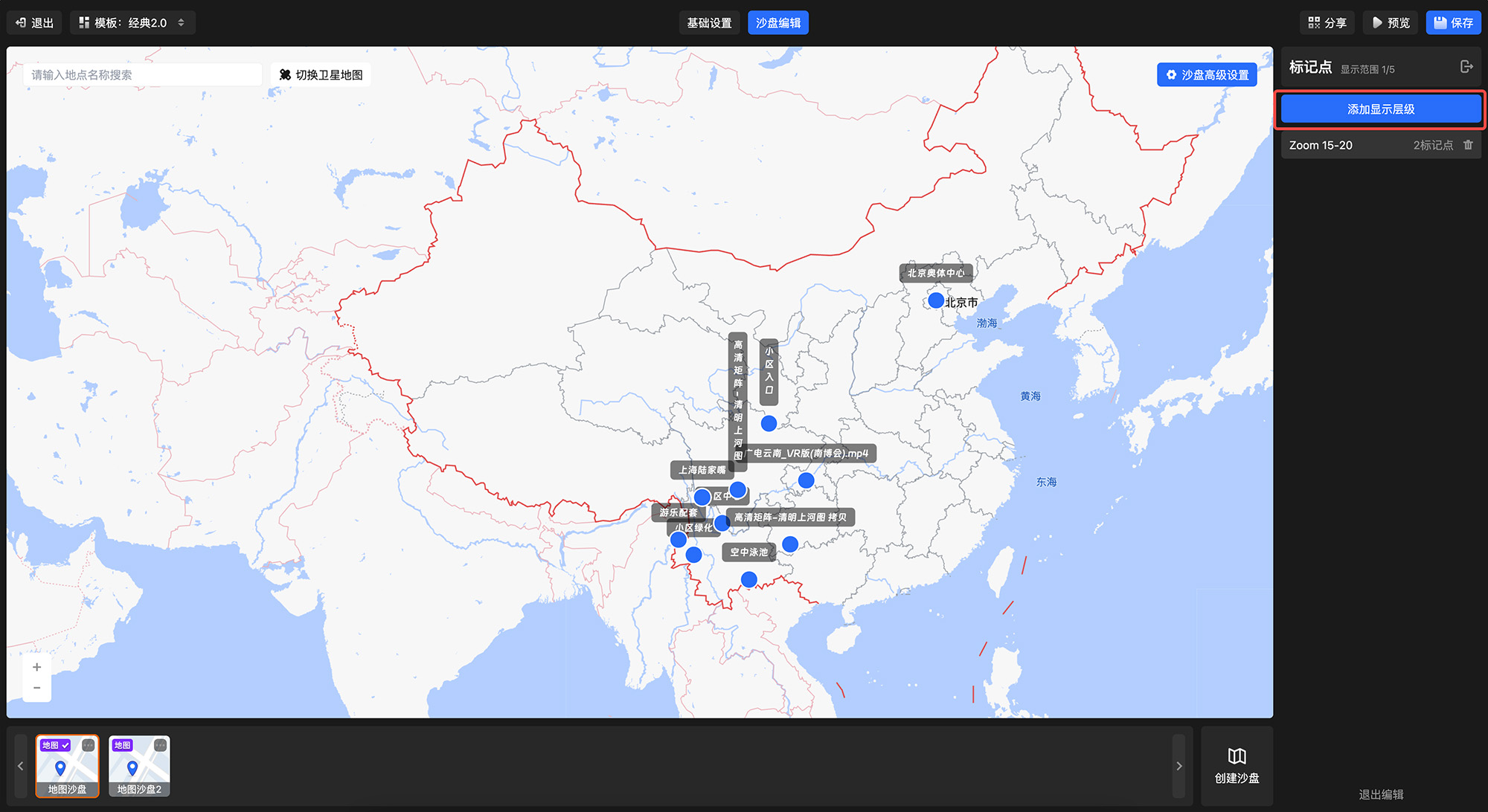Click the 北京奥体中心 map marker dot
The height and width of the screenshot is (812, 1488).
click(x=936, y=300)
